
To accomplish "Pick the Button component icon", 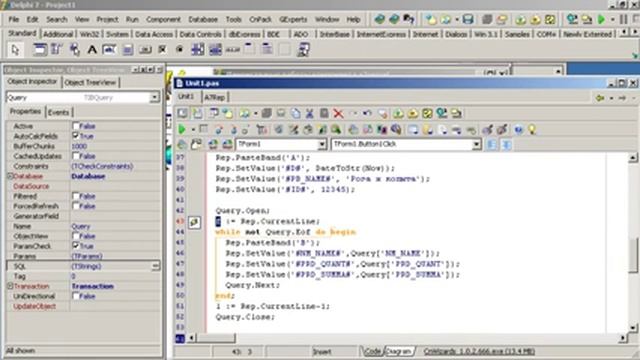I will (x=145, y=50).
